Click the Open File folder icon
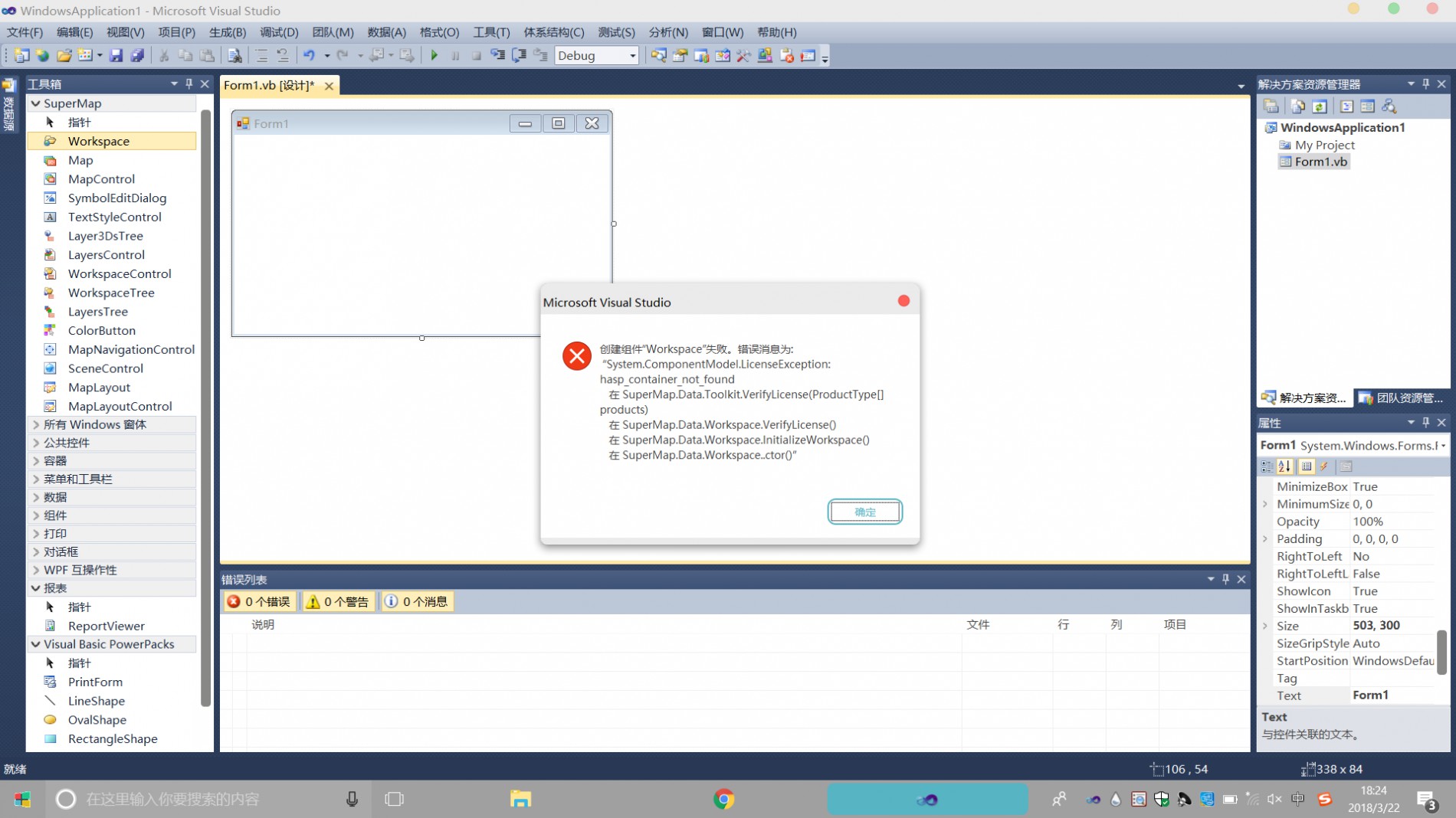Image resolution: width=1456 pixels, height=818 pixels. click(64, 55)
